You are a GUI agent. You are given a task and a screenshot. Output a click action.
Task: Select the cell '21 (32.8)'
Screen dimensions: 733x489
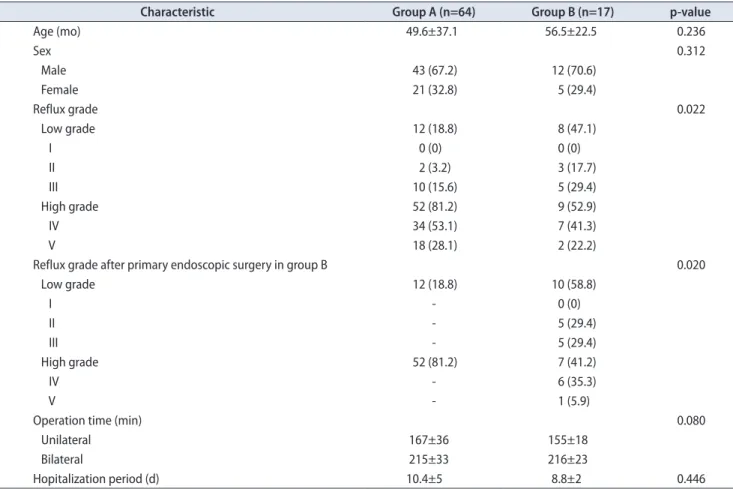434,90
